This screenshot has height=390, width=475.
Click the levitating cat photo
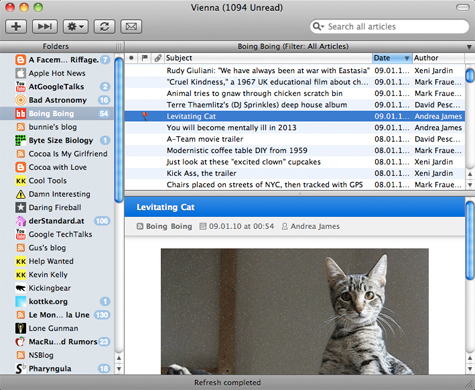coord(295,311)
